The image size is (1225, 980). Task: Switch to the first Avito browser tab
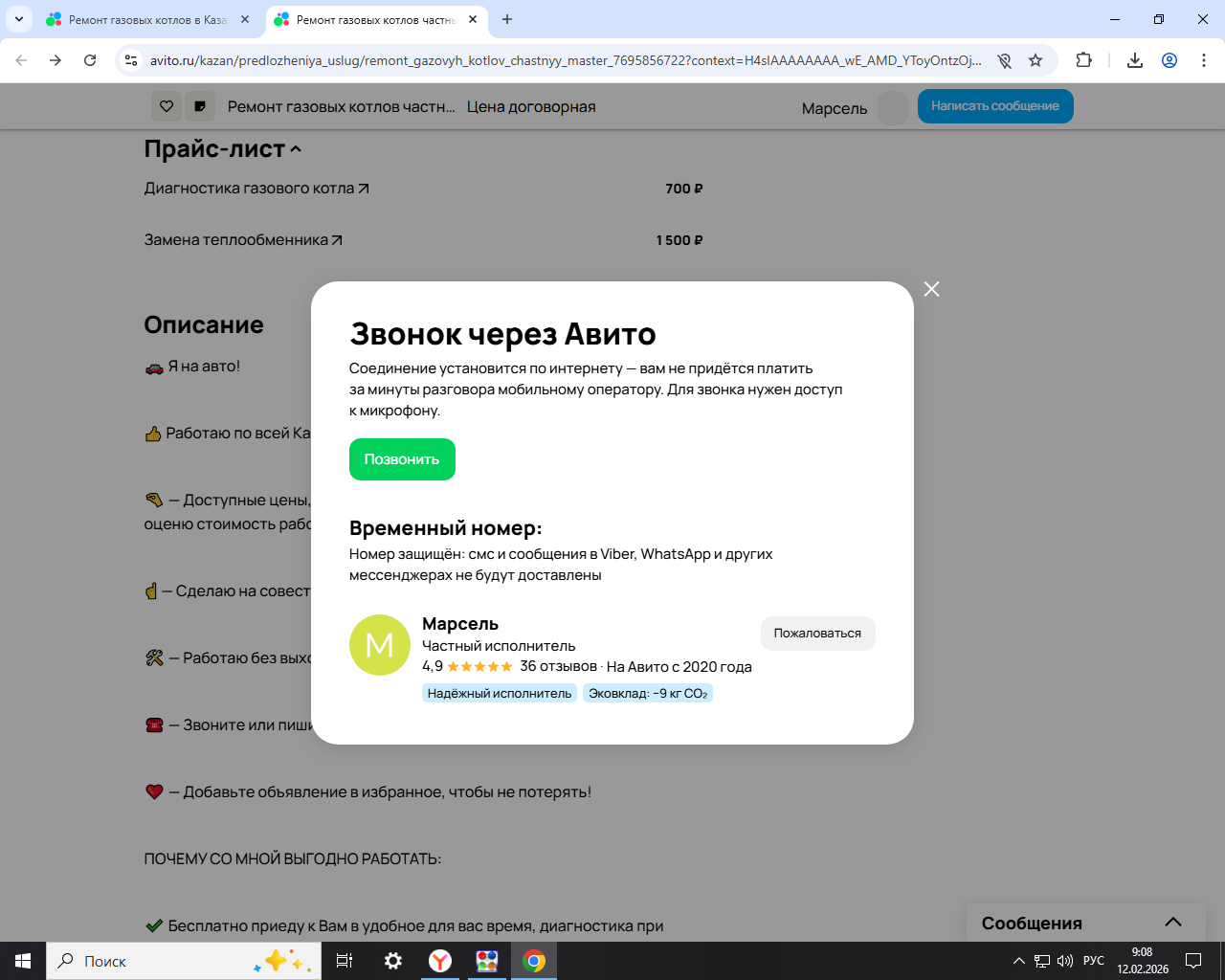point(146,19)
